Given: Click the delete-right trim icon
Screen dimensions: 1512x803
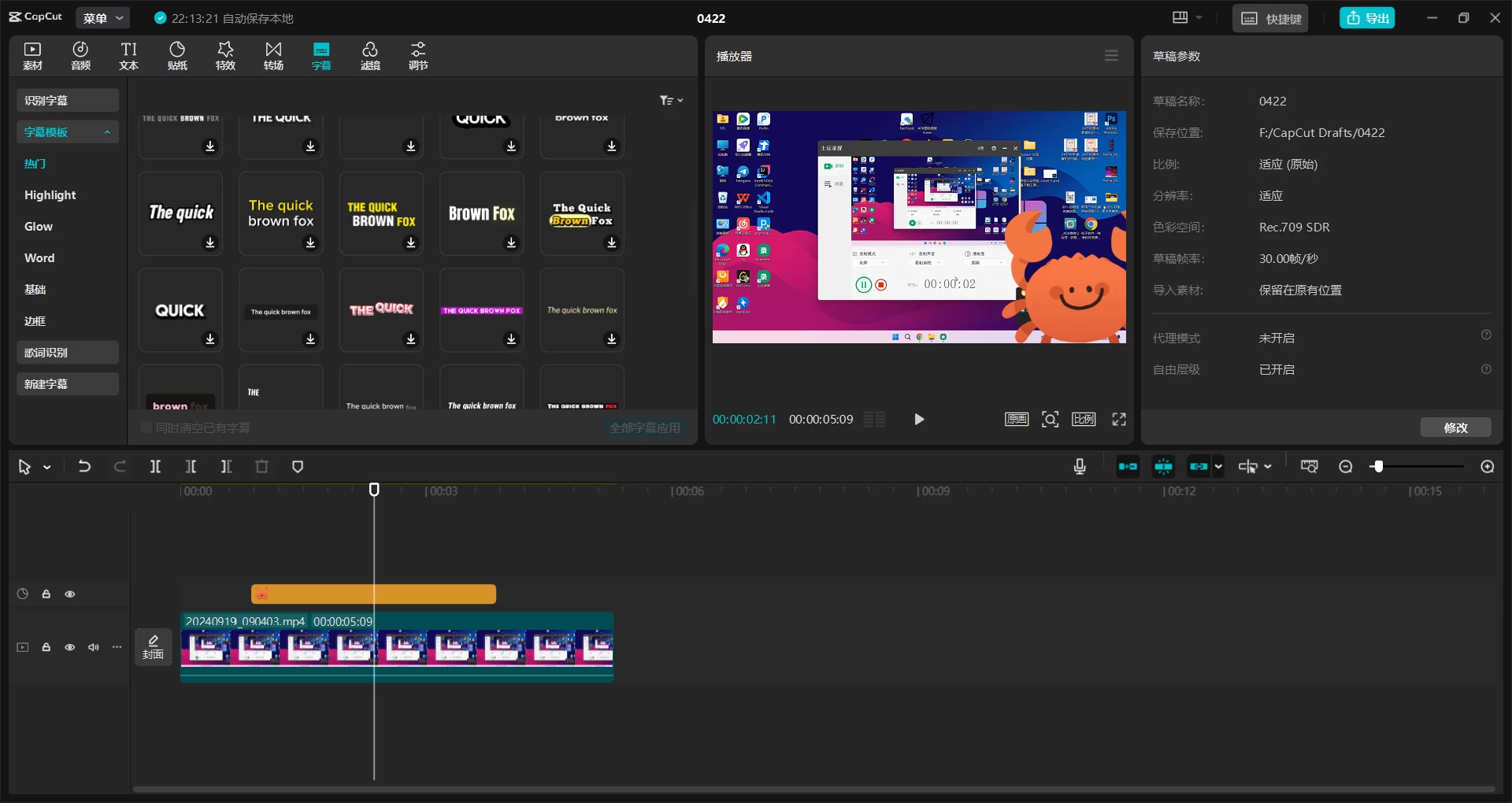Looking at the screenshot, I should click(x=226, y=467).
